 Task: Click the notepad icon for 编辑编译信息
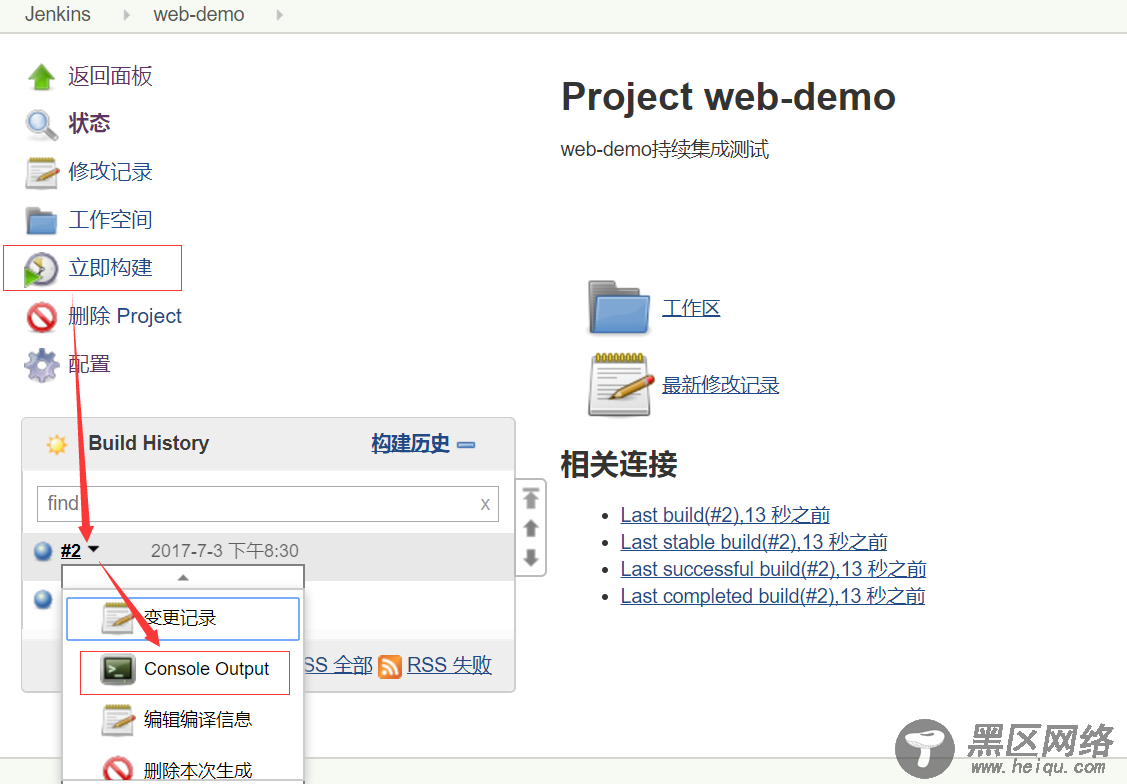point(119,720)
